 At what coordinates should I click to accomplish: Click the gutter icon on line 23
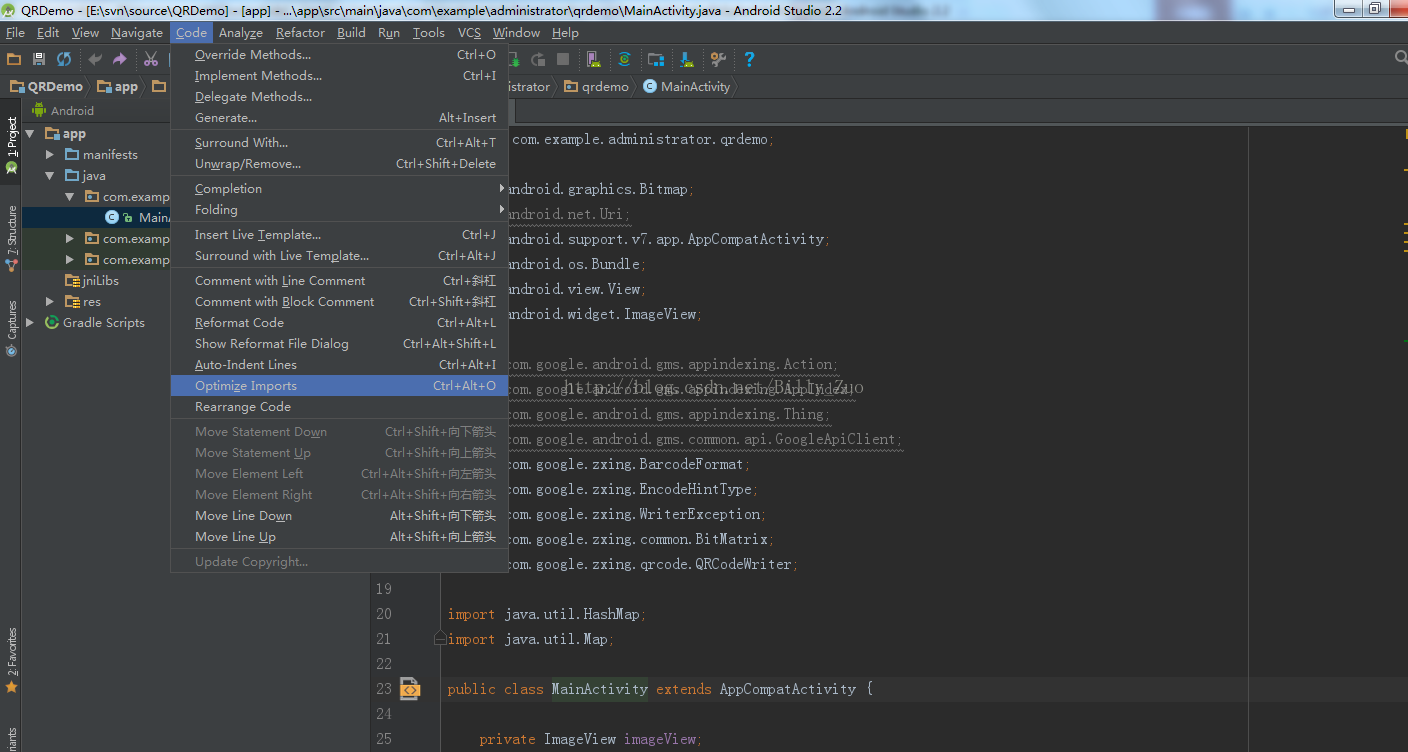point(409,688)
